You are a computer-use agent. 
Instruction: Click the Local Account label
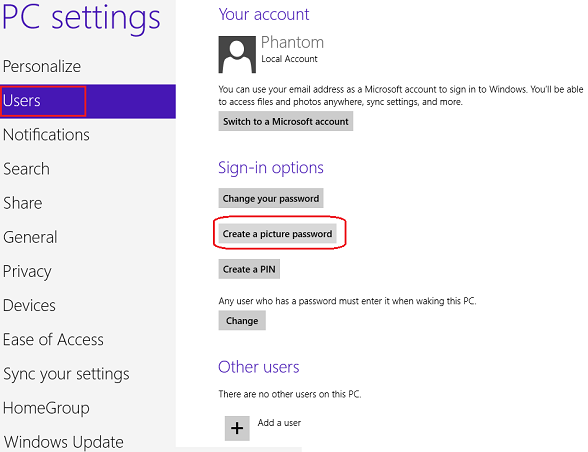click(x=289, y=59)
